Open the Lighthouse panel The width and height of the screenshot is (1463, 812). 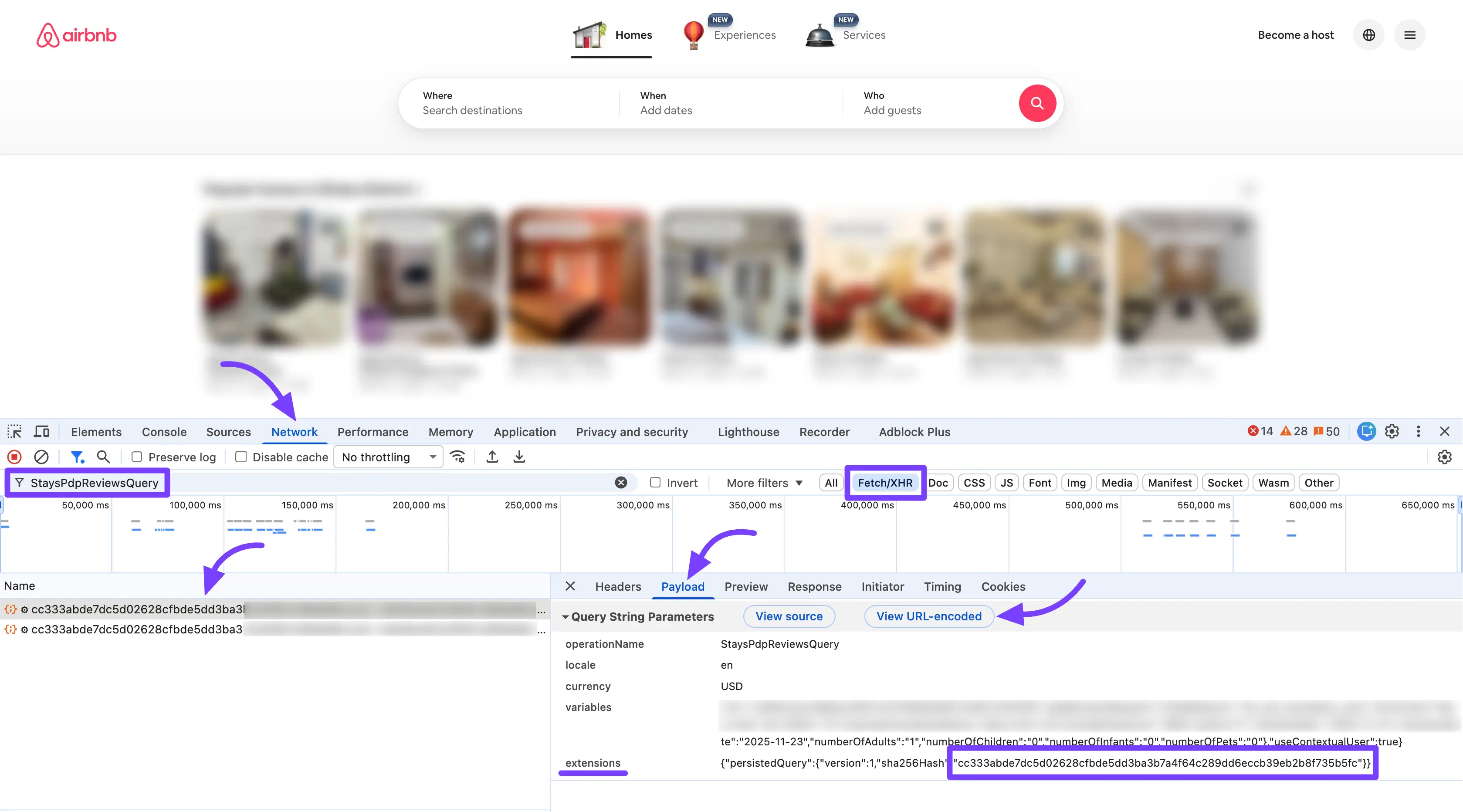point(748,432)
